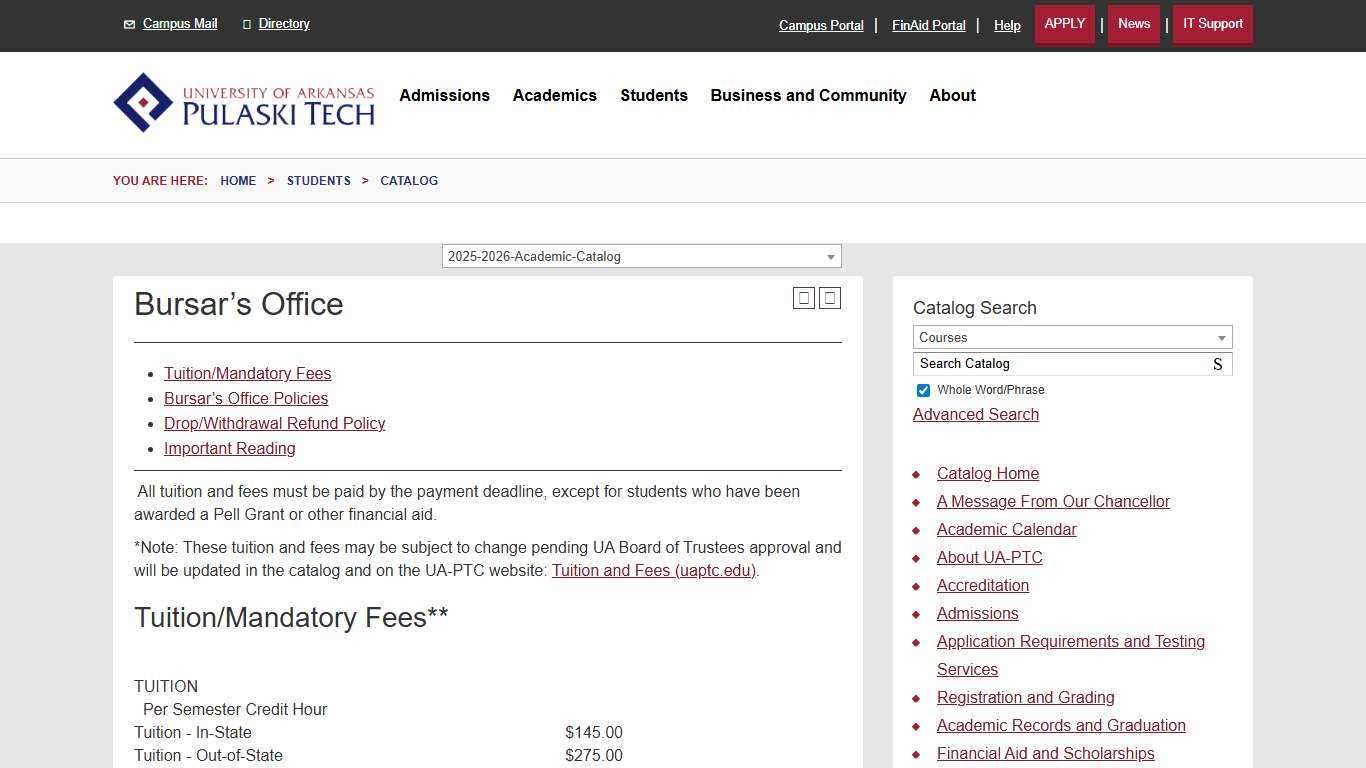Open the IT Support button

(1212, 24)
